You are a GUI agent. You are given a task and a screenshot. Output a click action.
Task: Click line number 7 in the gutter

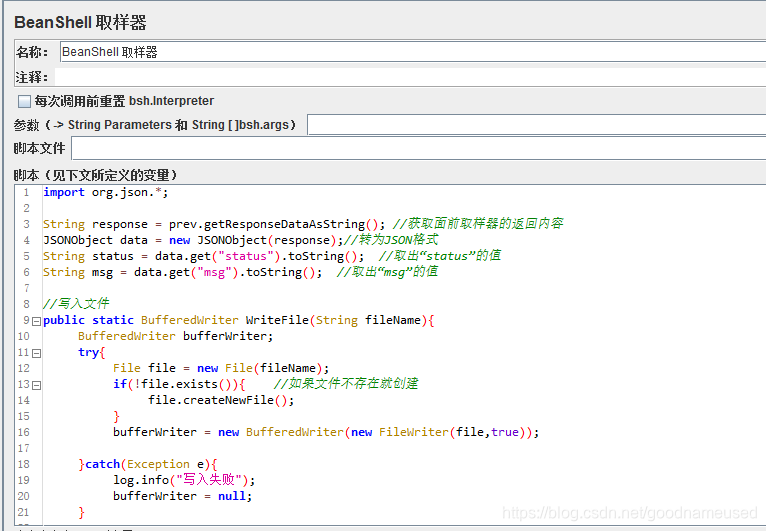tap(26, 288)
